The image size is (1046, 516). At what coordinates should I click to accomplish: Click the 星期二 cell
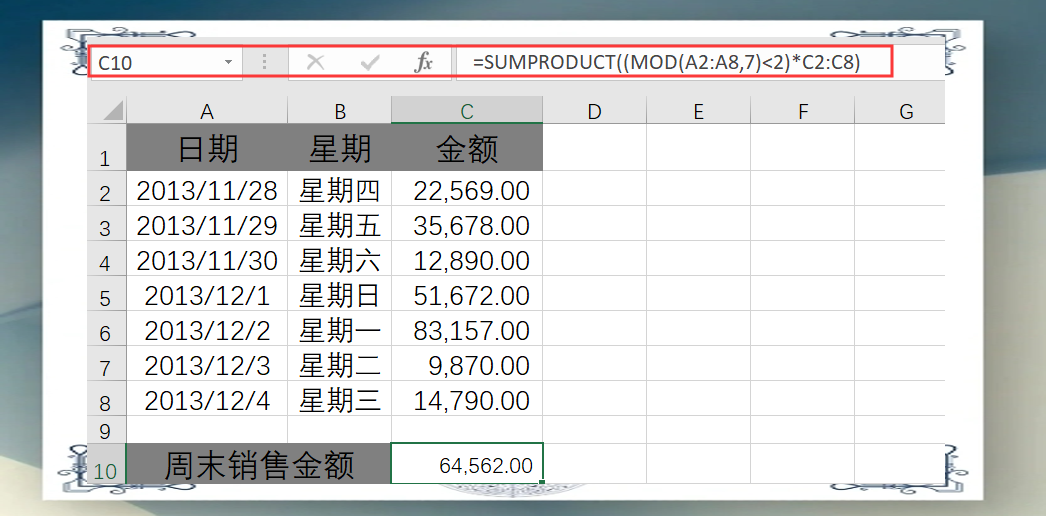340,363
